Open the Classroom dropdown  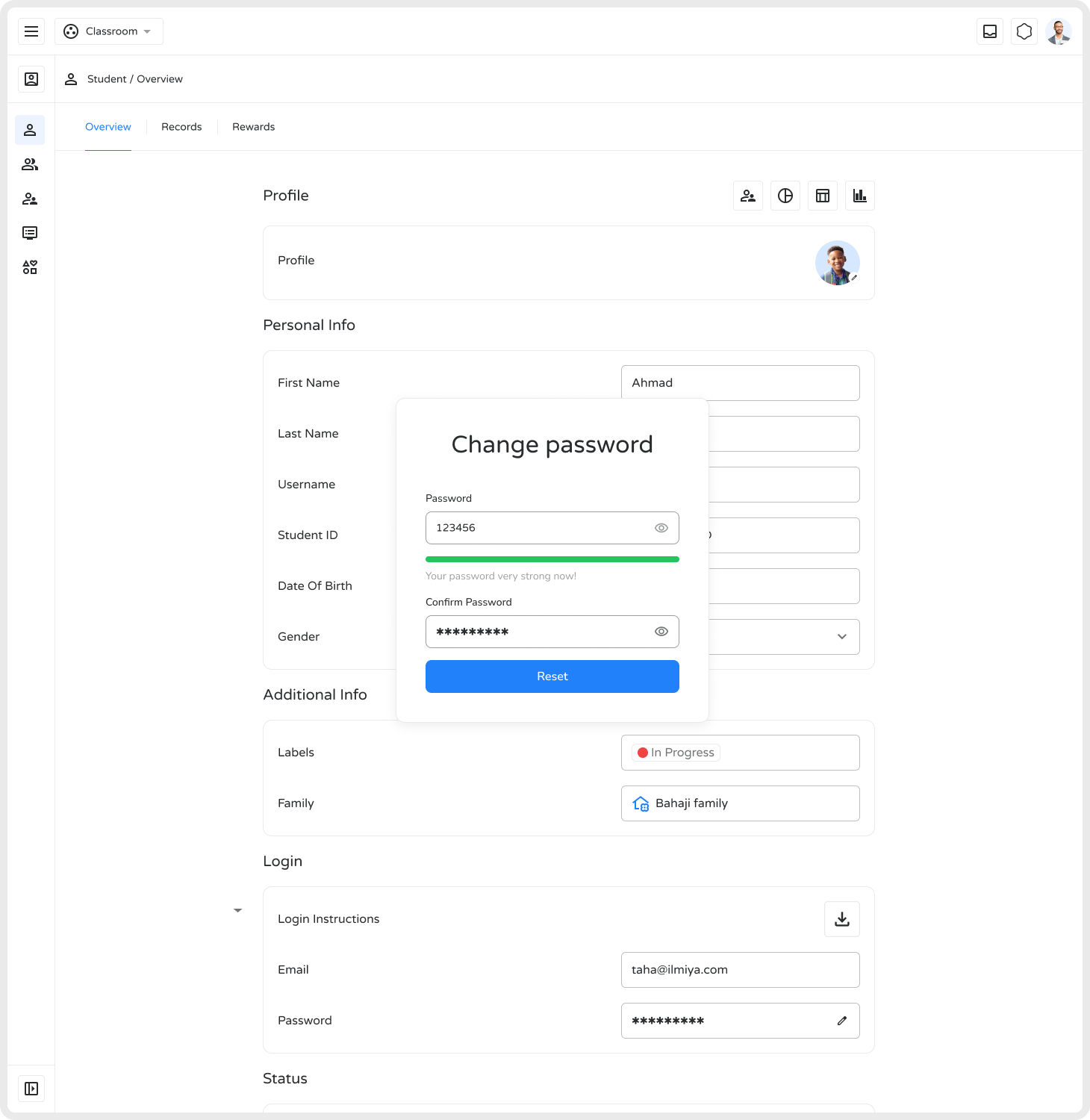109,31
